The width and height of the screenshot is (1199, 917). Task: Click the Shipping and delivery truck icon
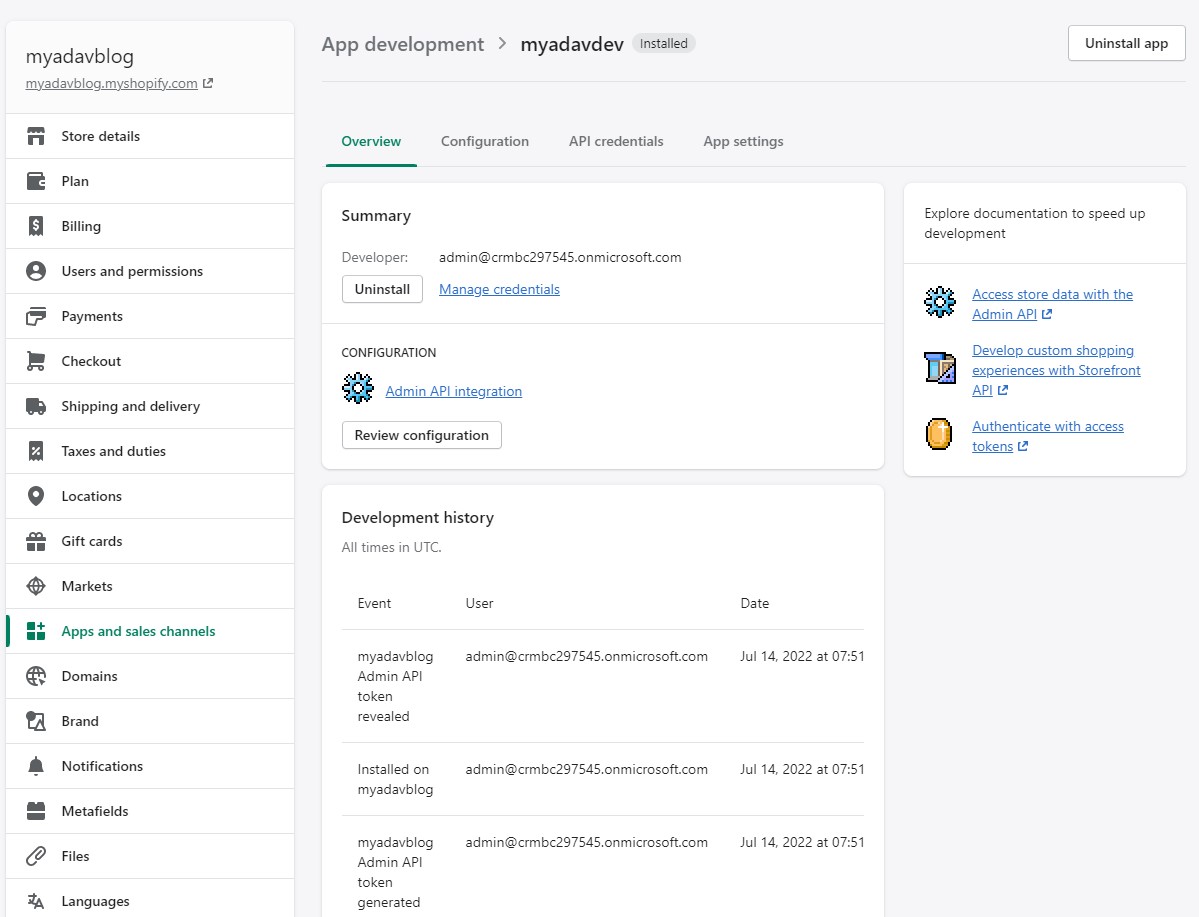coord(36,406)
